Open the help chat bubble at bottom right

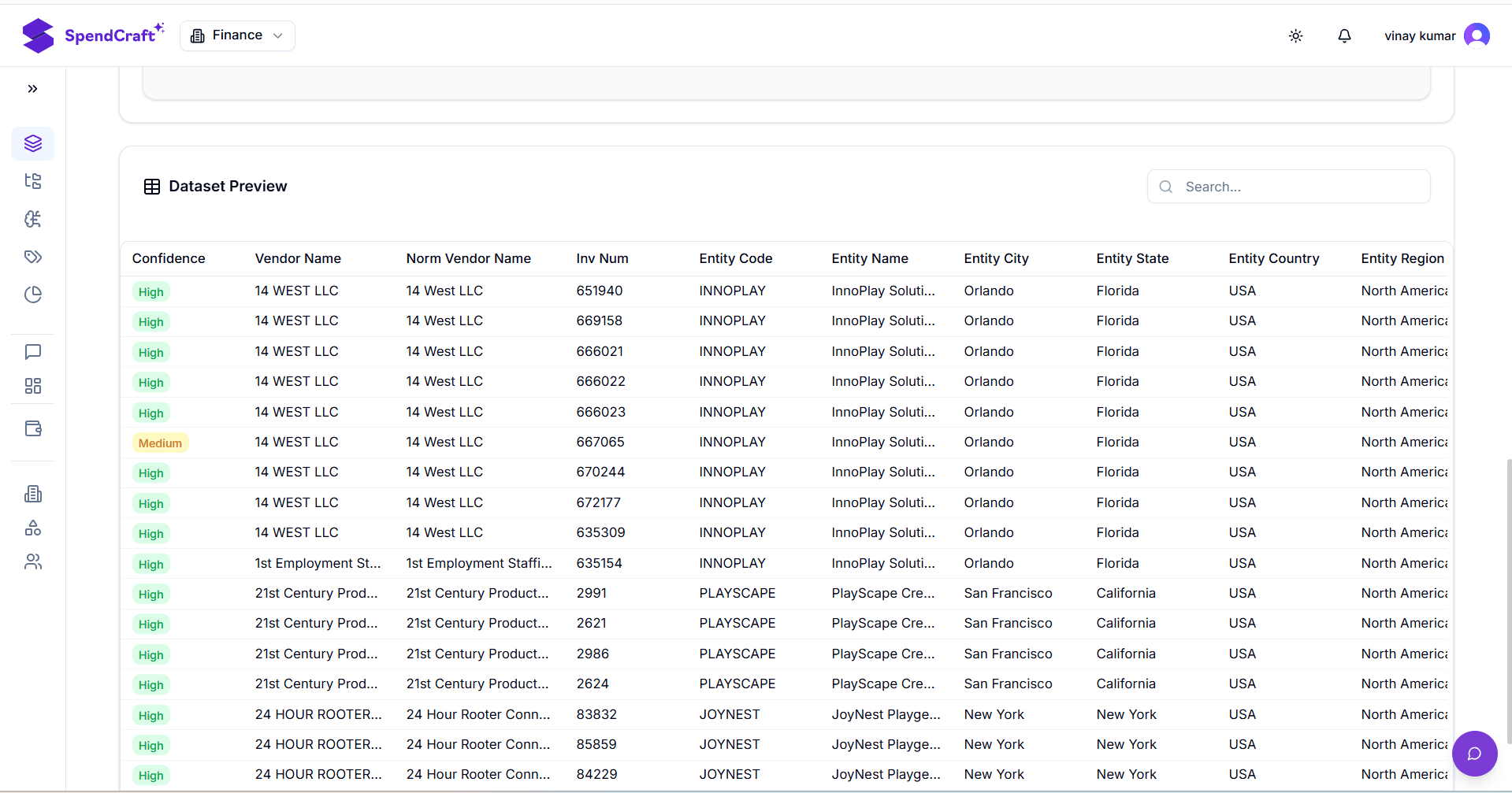1474,753
